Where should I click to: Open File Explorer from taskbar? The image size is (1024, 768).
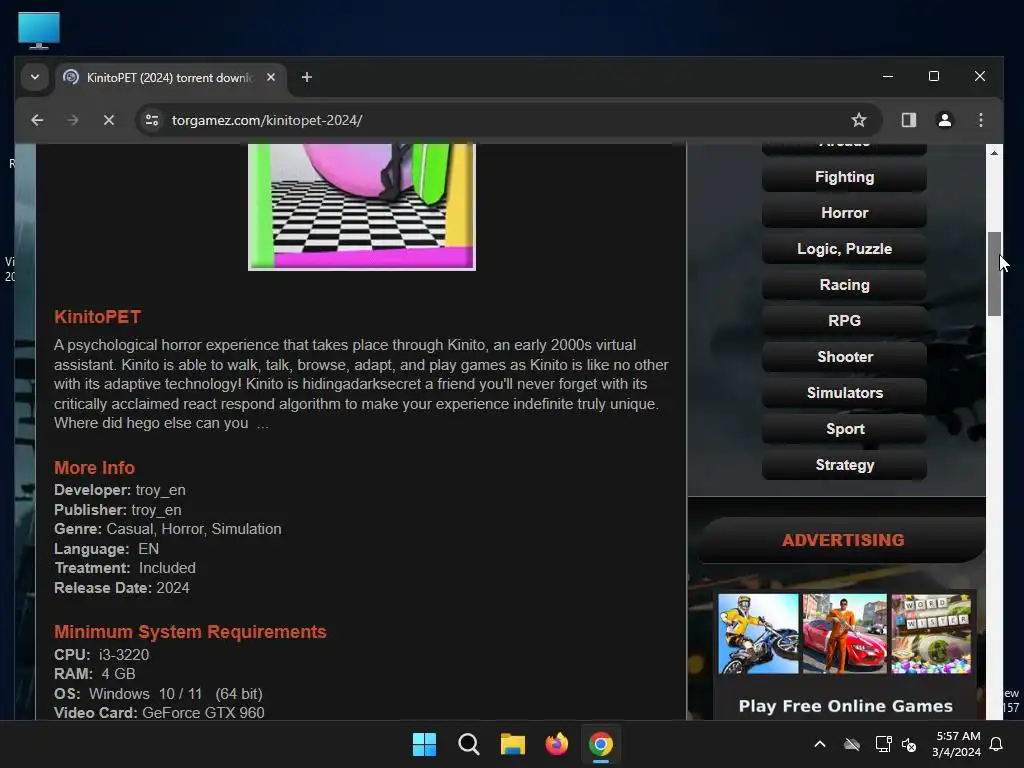[x=513, y=744]
